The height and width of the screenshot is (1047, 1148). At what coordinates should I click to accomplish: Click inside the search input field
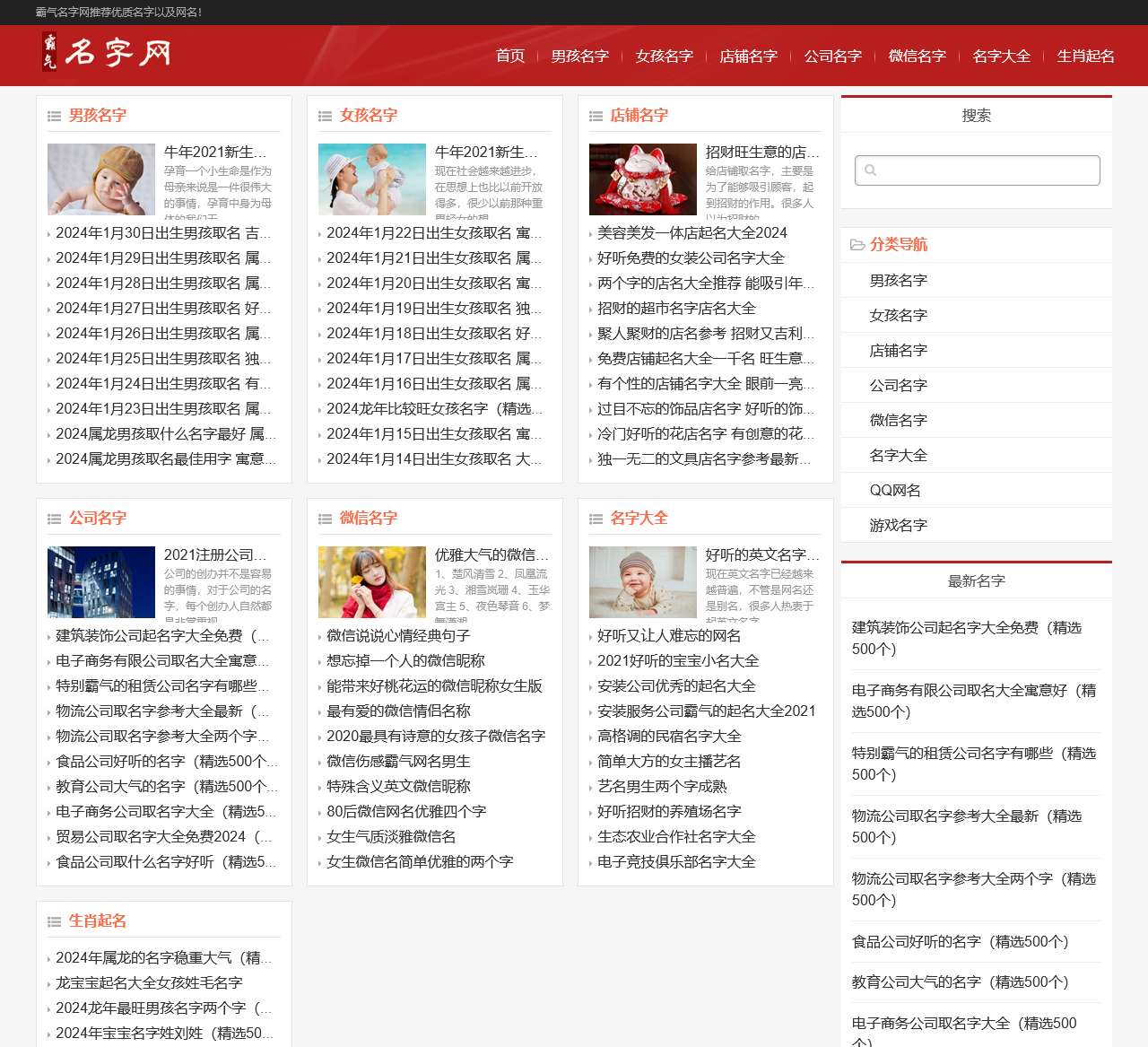coord(987,170)
